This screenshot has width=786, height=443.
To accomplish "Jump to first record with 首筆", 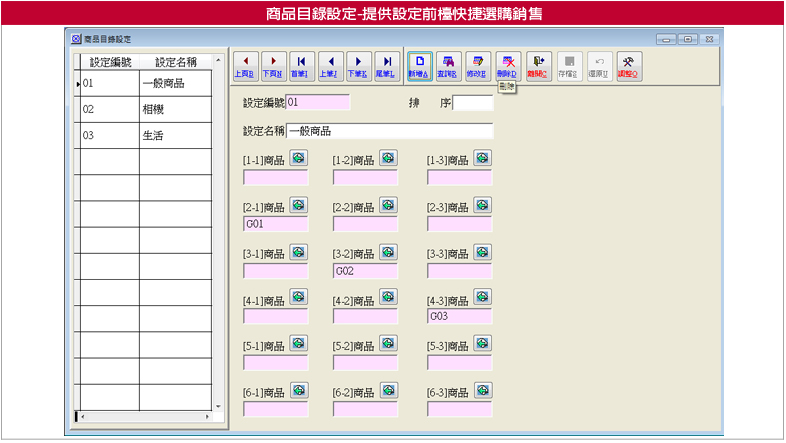I will point(300,65).
